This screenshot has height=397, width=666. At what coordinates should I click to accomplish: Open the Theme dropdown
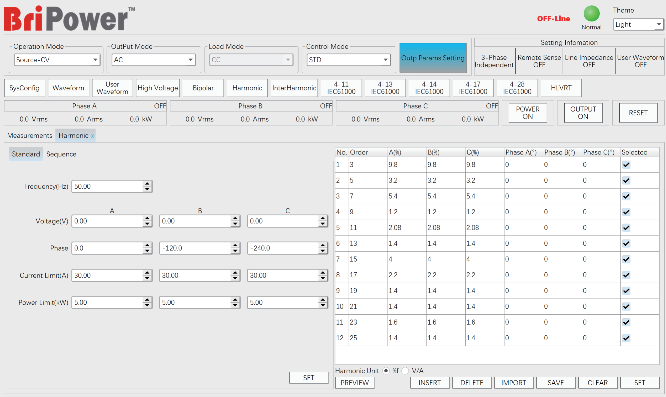click(x=638, y=25)
